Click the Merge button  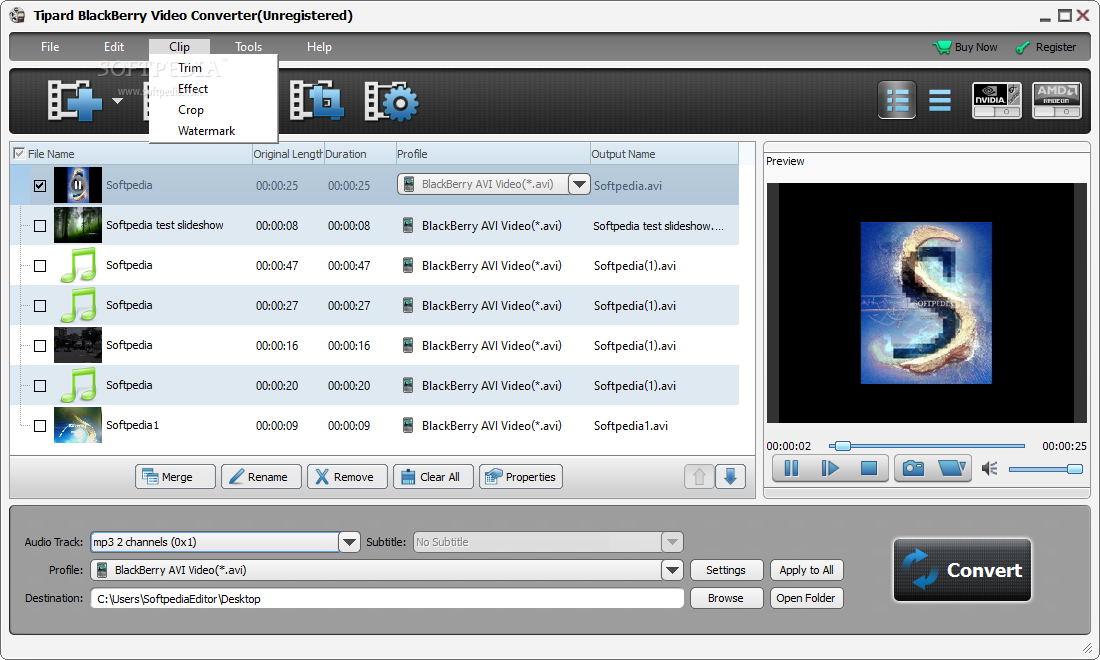click(175, 477)
